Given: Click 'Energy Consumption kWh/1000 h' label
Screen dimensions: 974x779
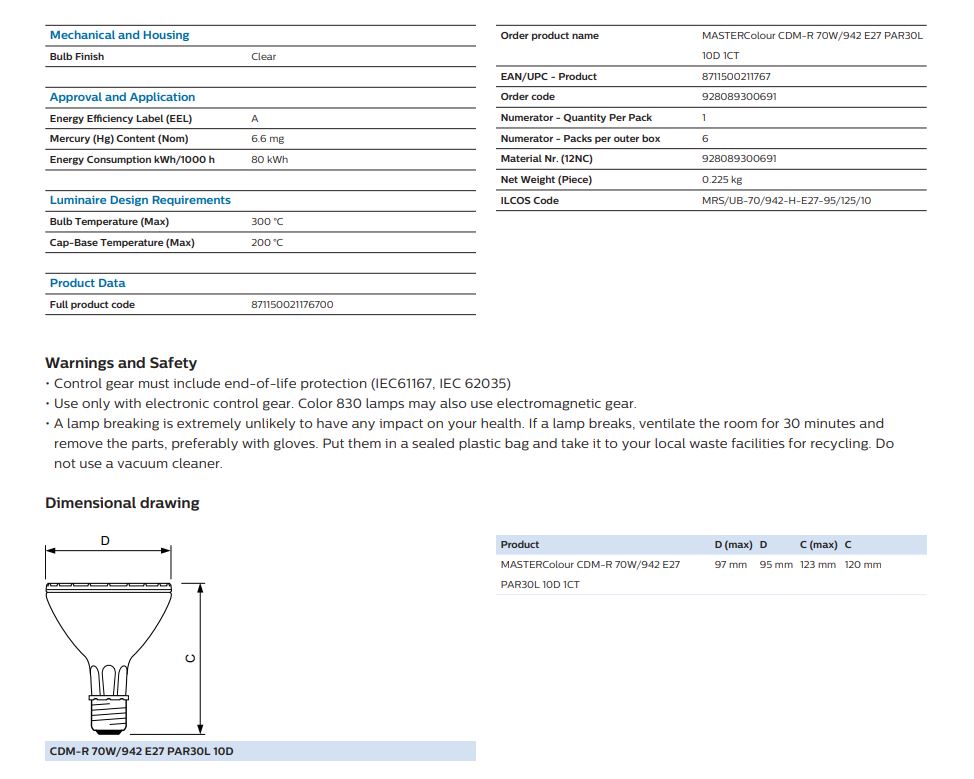Looking at the screenshot, I should click(x=132, y=160).
